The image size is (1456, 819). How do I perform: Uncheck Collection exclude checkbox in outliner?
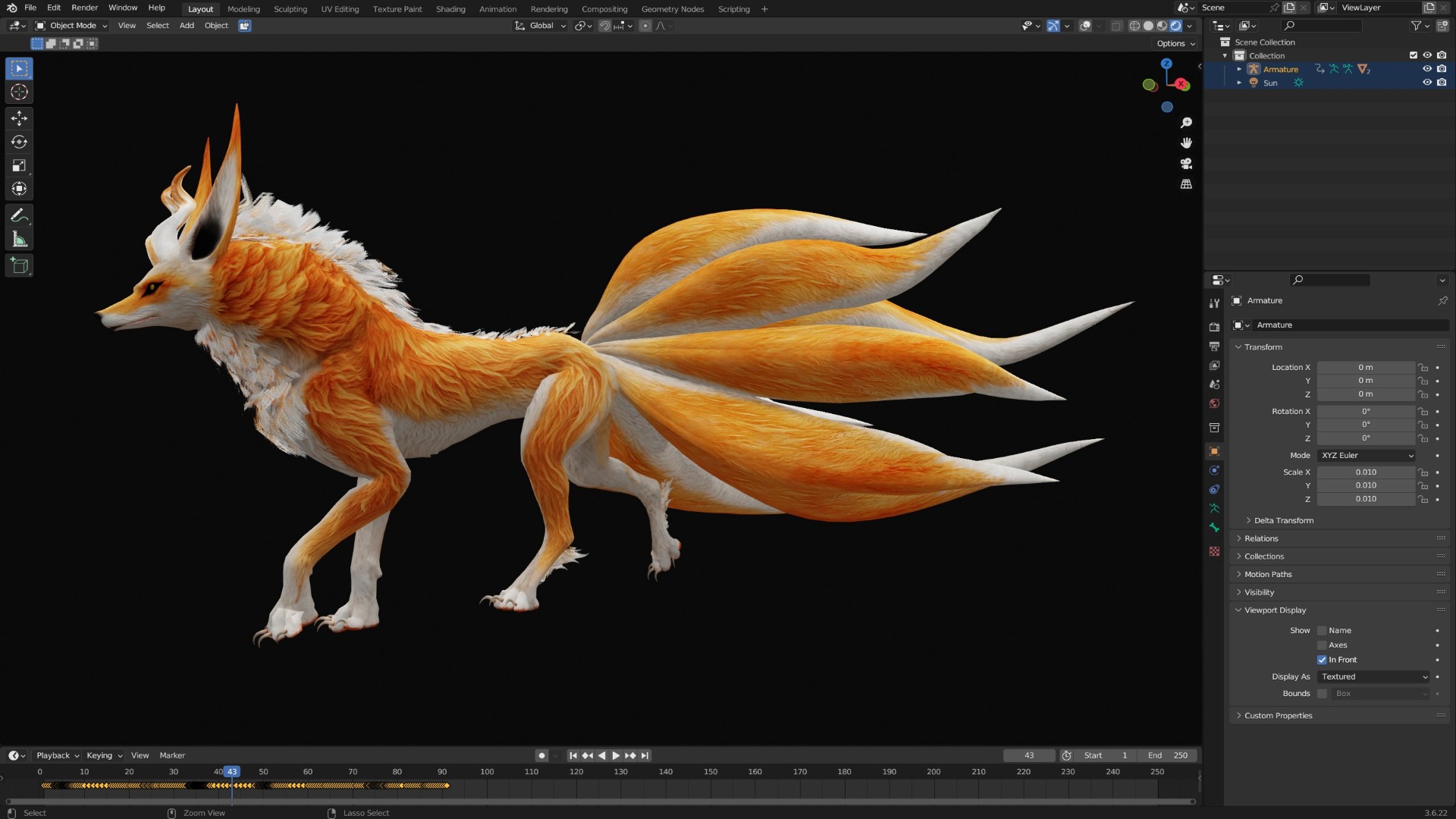[1413, 55]
